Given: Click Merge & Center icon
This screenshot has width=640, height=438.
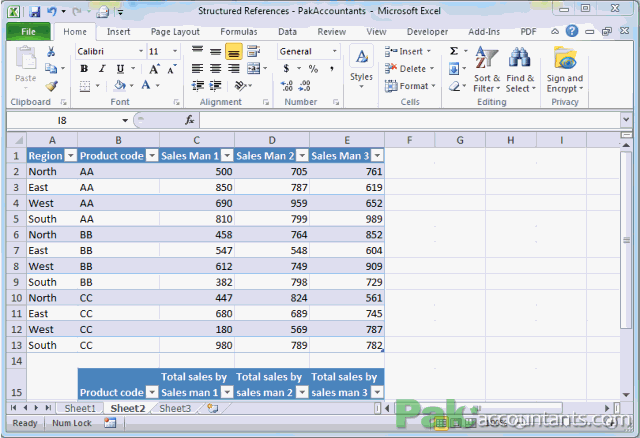Looking at the screenshot, I should pyautogui.click(x=253, y=69).
